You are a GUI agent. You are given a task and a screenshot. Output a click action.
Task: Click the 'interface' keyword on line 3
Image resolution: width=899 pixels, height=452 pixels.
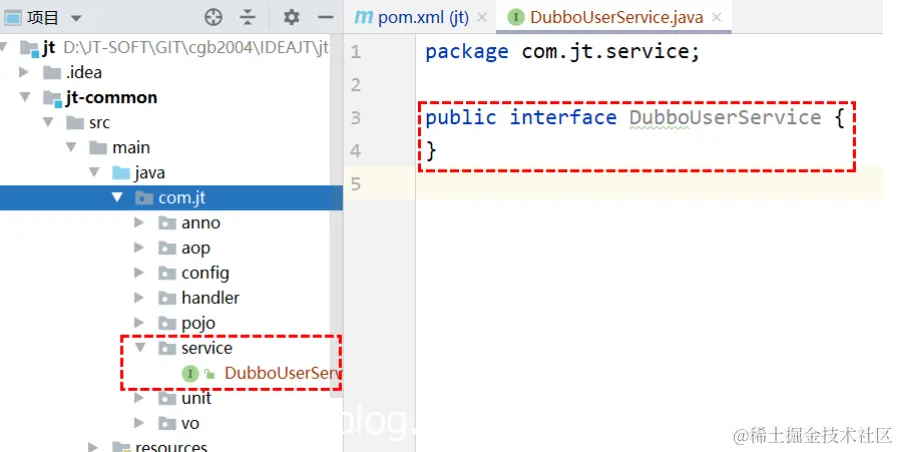[563, 118]
